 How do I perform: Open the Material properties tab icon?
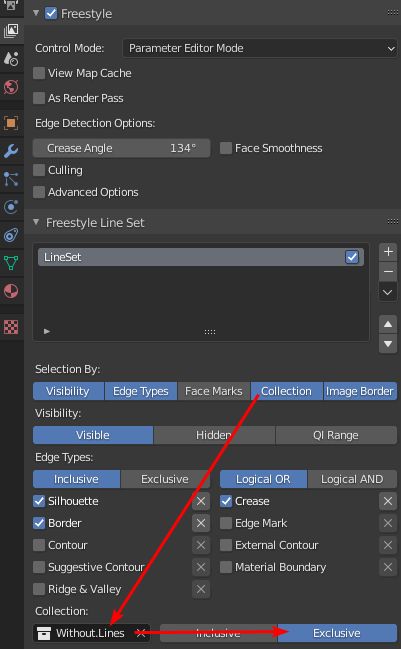click(11, 291)
